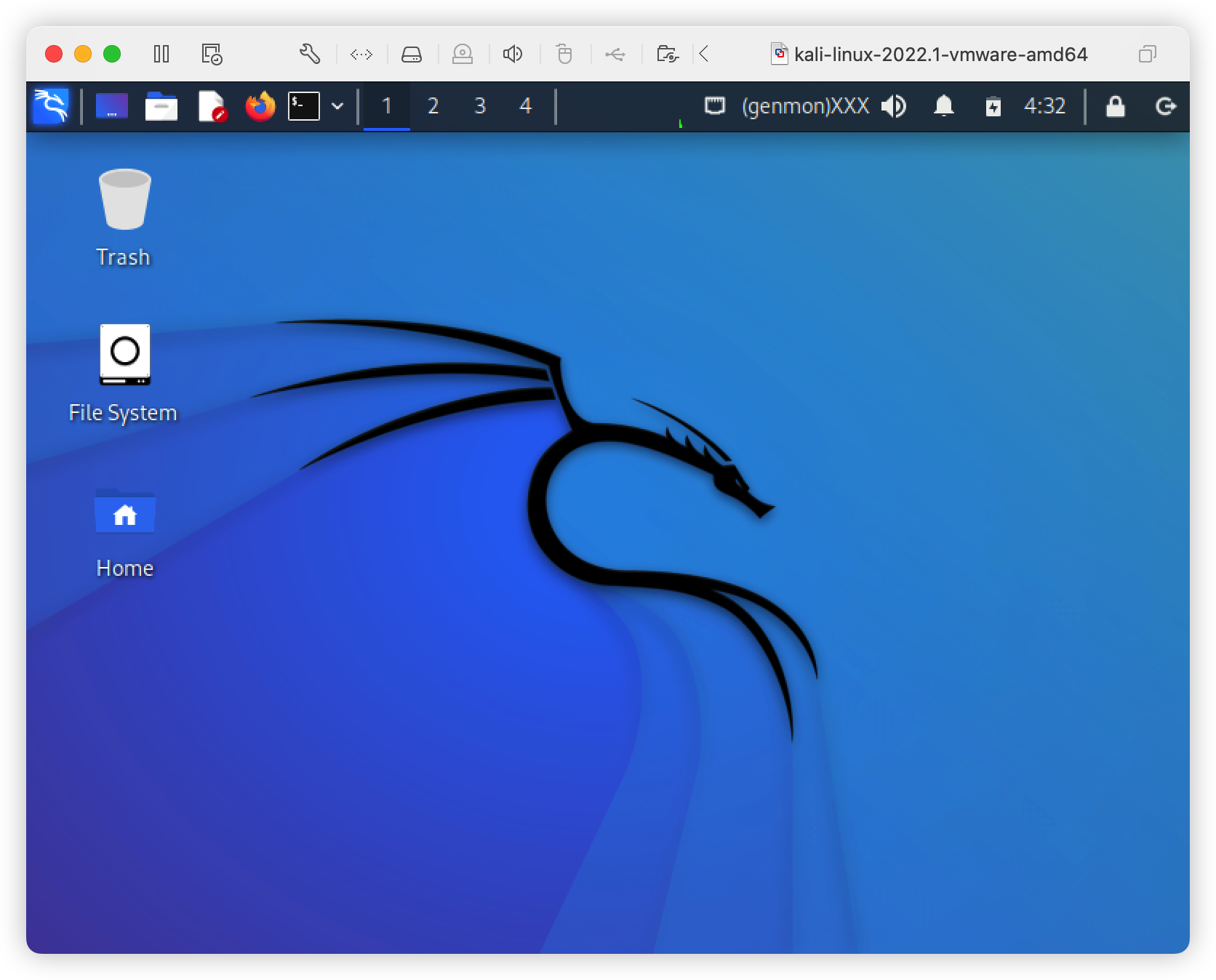Click the network connection panel icon

coord(716,106)
